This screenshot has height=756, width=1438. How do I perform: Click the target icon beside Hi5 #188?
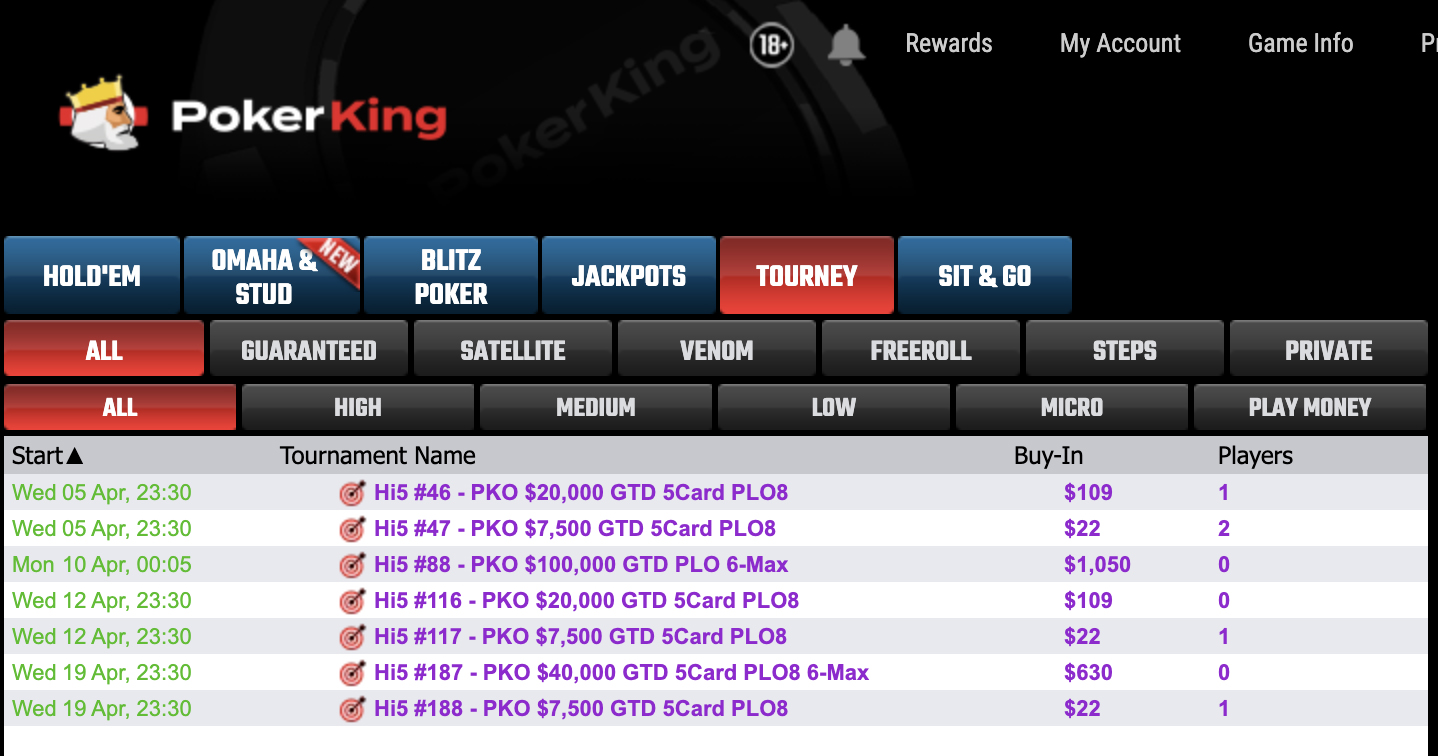tap(352, 709)
